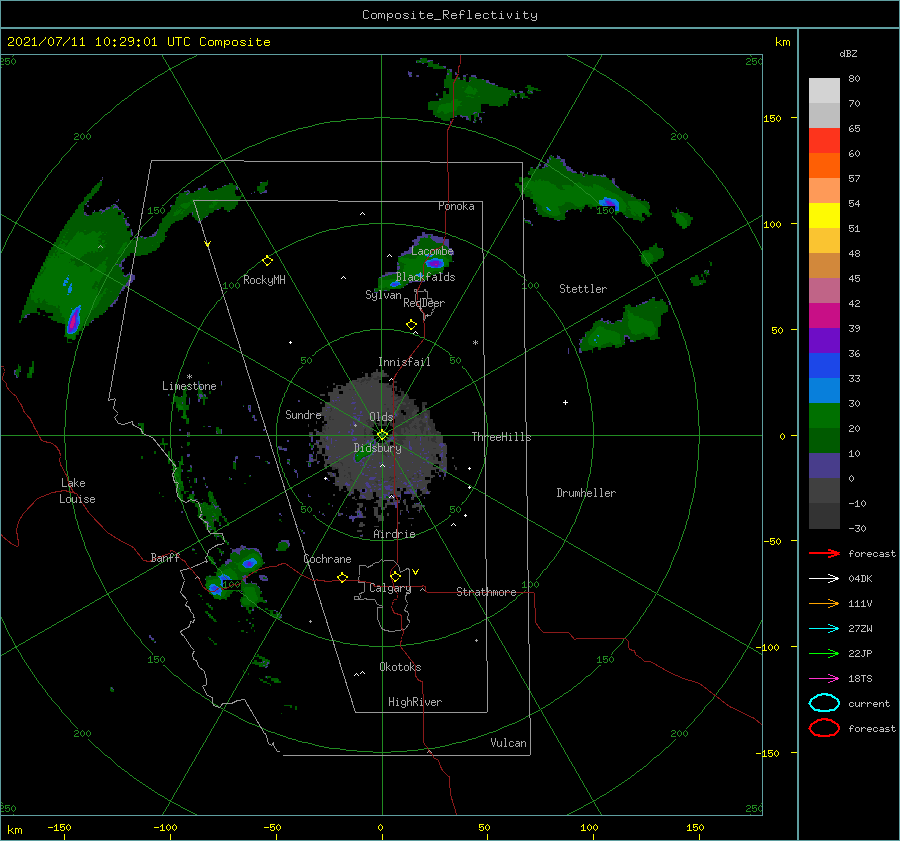The height and width of the screenshot is (841, 900).
Task: Click the RockyMH label
Action: tap(264, 280)
